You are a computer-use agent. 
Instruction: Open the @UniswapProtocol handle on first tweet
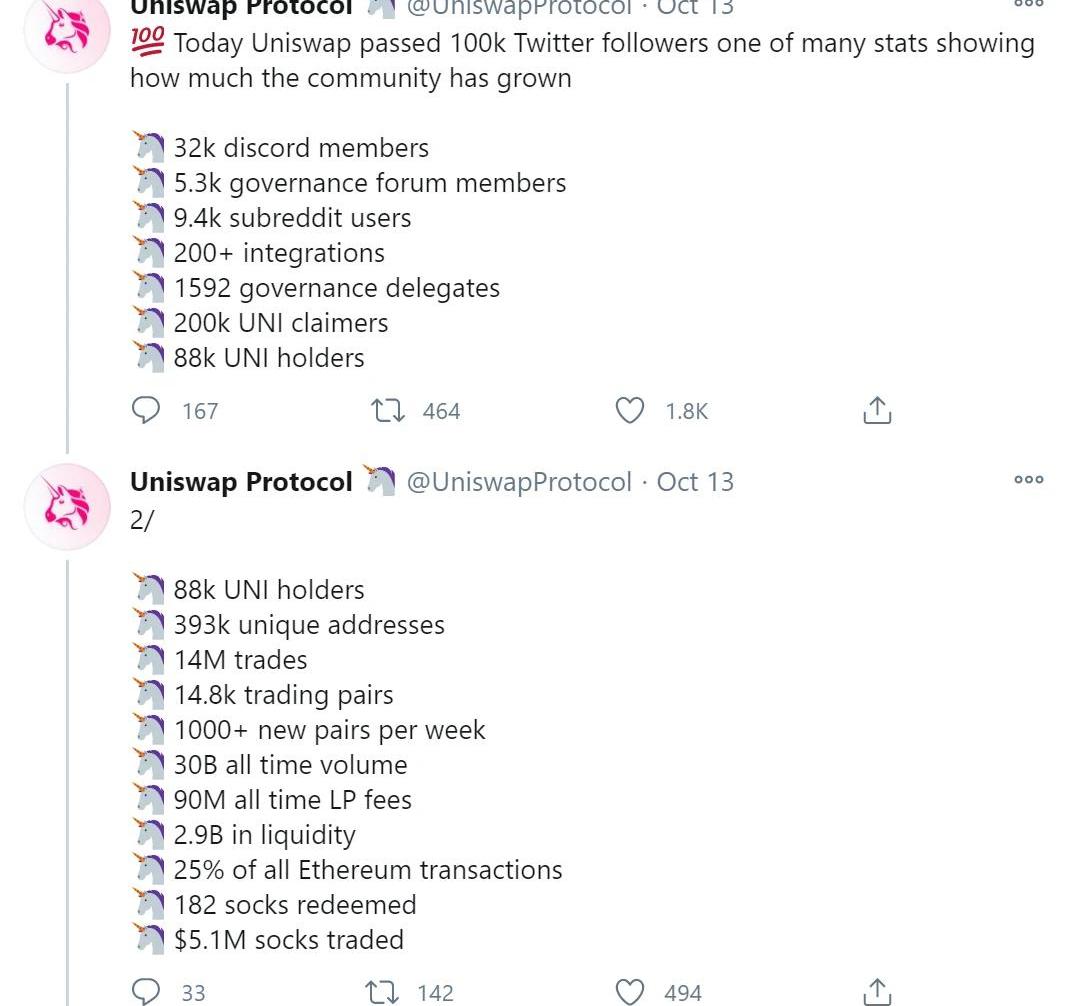pyautogui.click(x=519, y=8)
